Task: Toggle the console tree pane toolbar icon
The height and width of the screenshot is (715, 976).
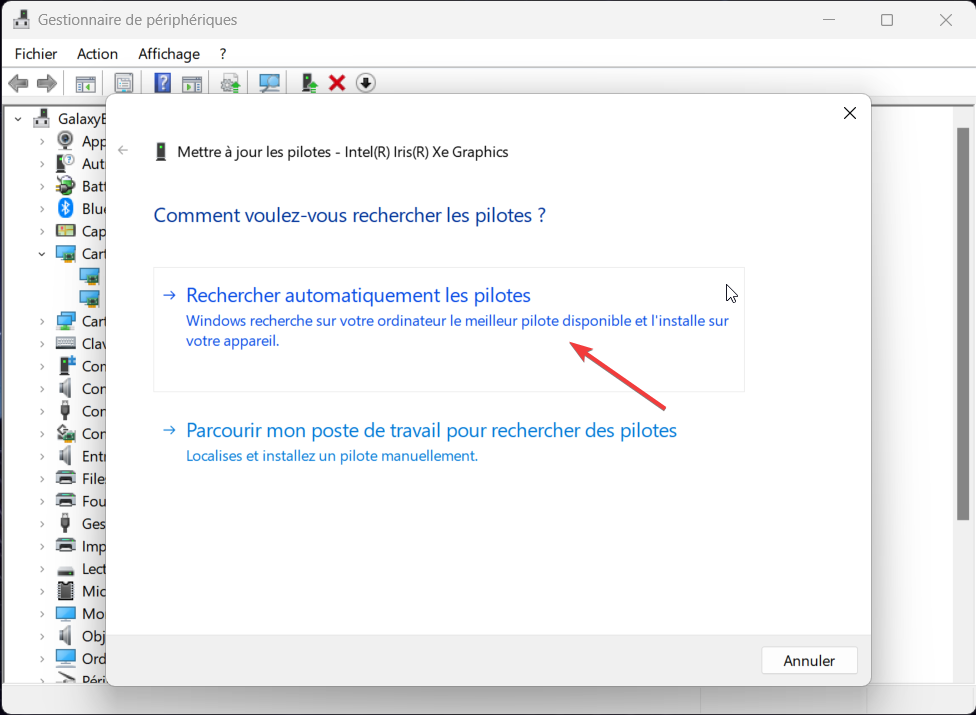Action: (85, 83)
